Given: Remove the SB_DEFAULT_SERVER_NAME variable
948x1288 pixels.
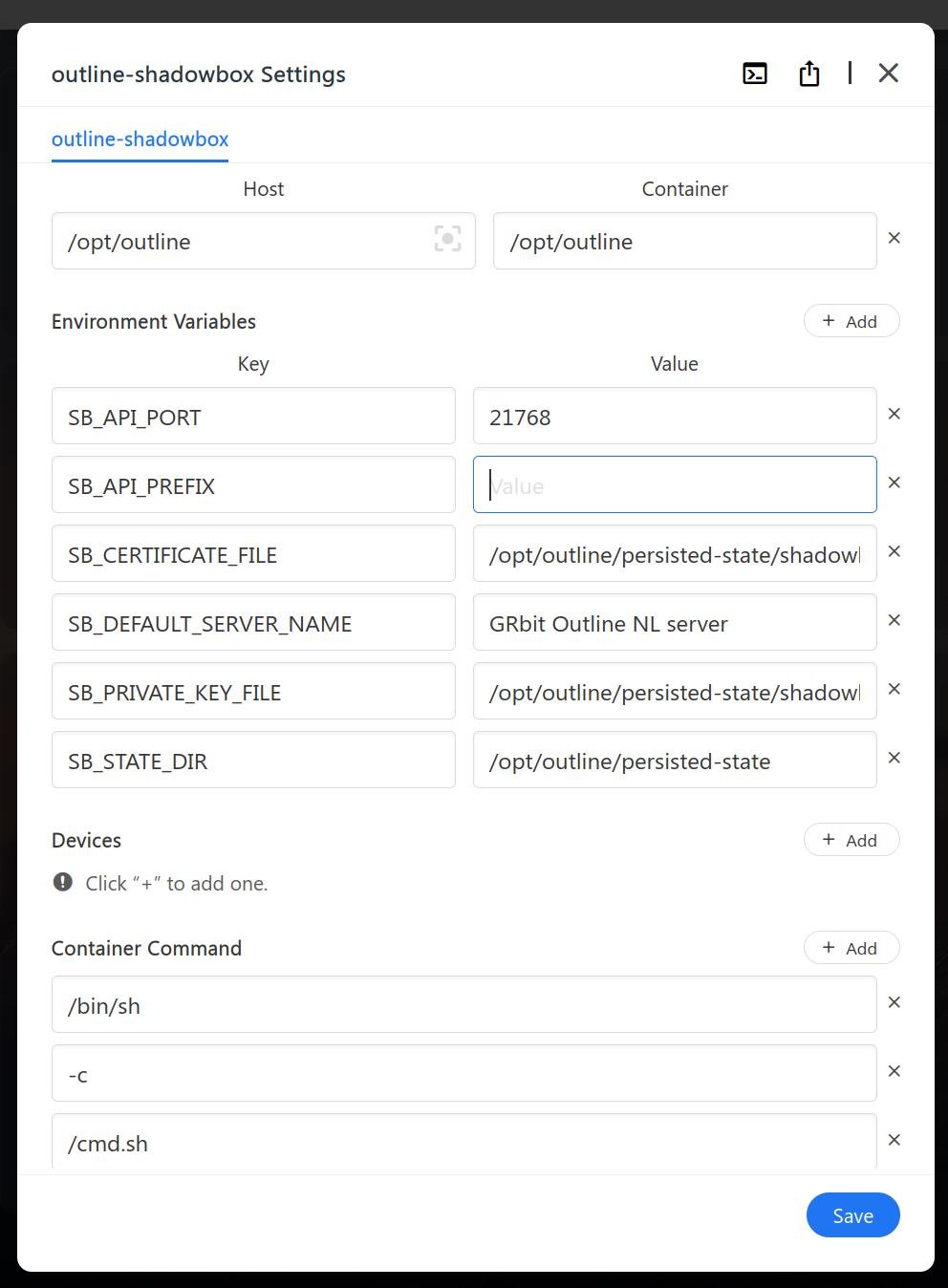Looking at the screenshot, I should 894,621.
